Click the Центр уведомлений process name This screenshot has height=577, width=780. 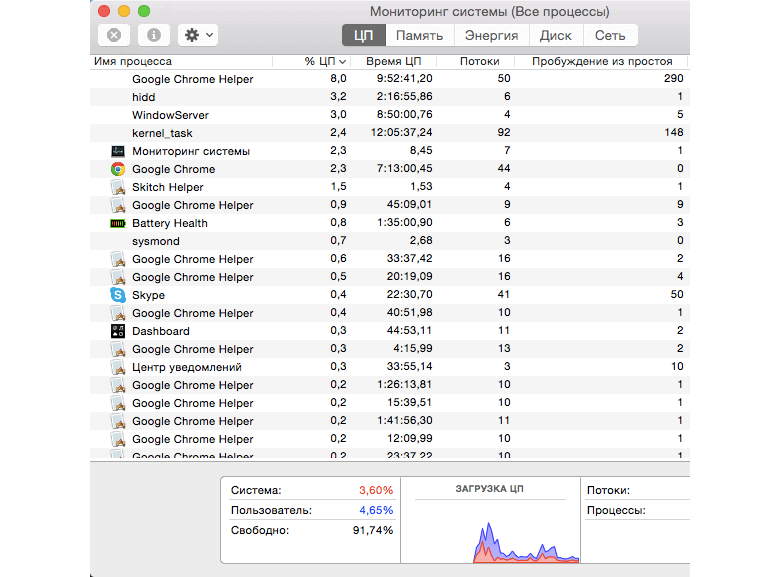[x=187, y=367]
